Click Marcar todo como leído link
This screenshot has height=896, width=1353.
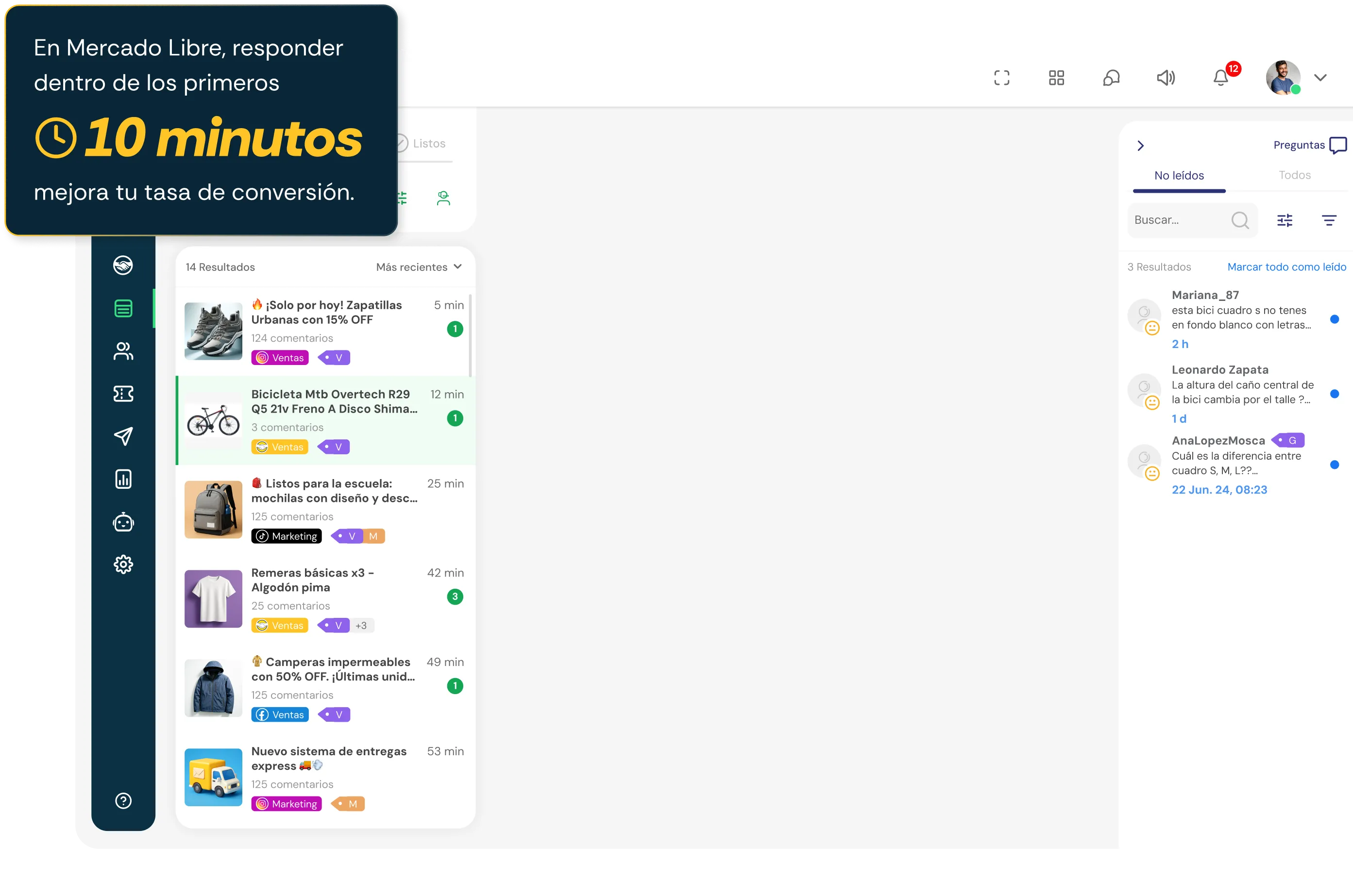1286,267
